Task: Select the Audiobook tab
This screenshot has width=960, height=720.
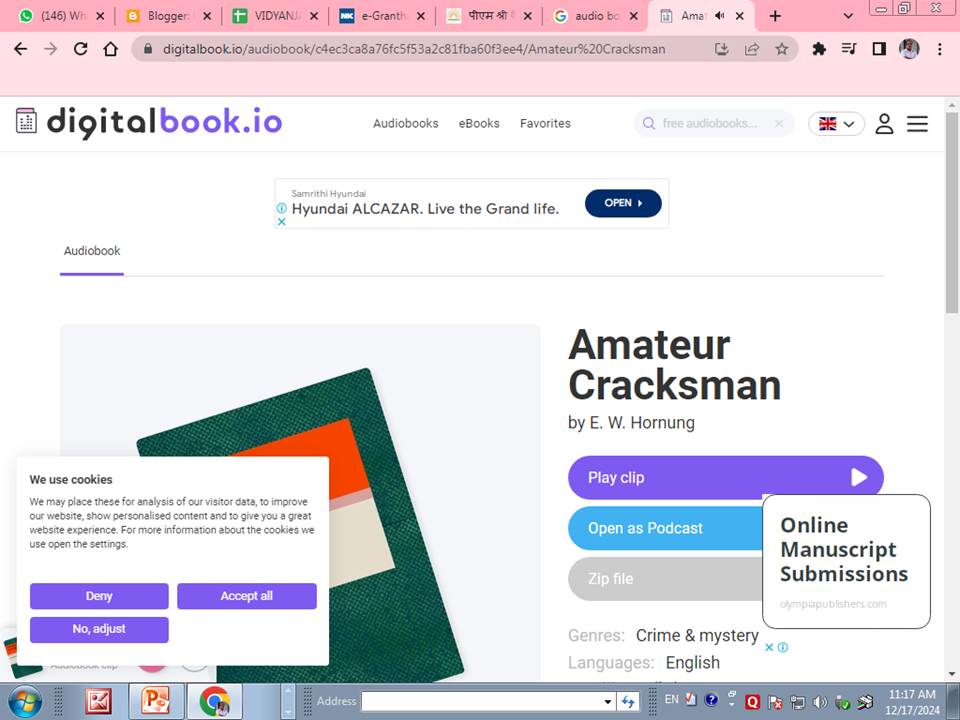Action: 92,251
